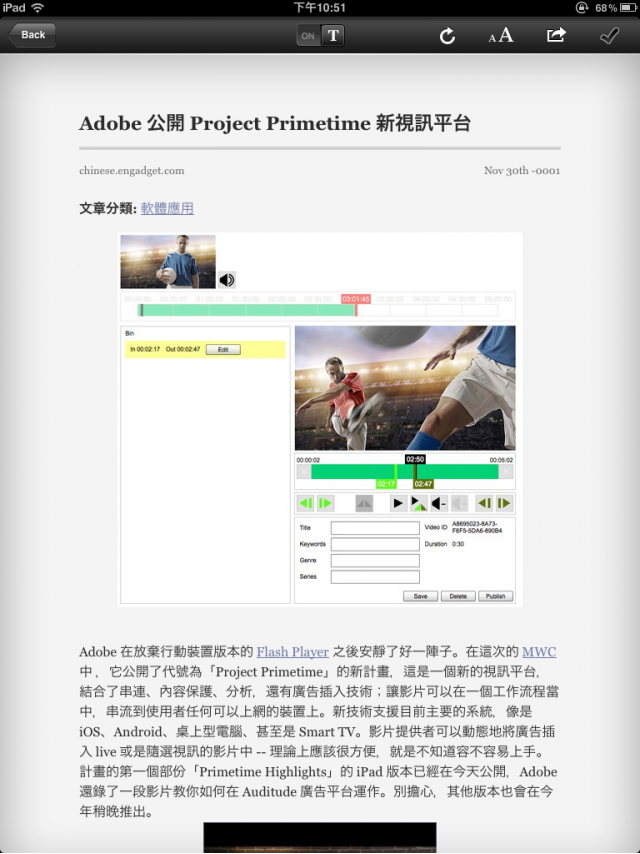
Task: Tap the Back button
Action: pos(32,35)
